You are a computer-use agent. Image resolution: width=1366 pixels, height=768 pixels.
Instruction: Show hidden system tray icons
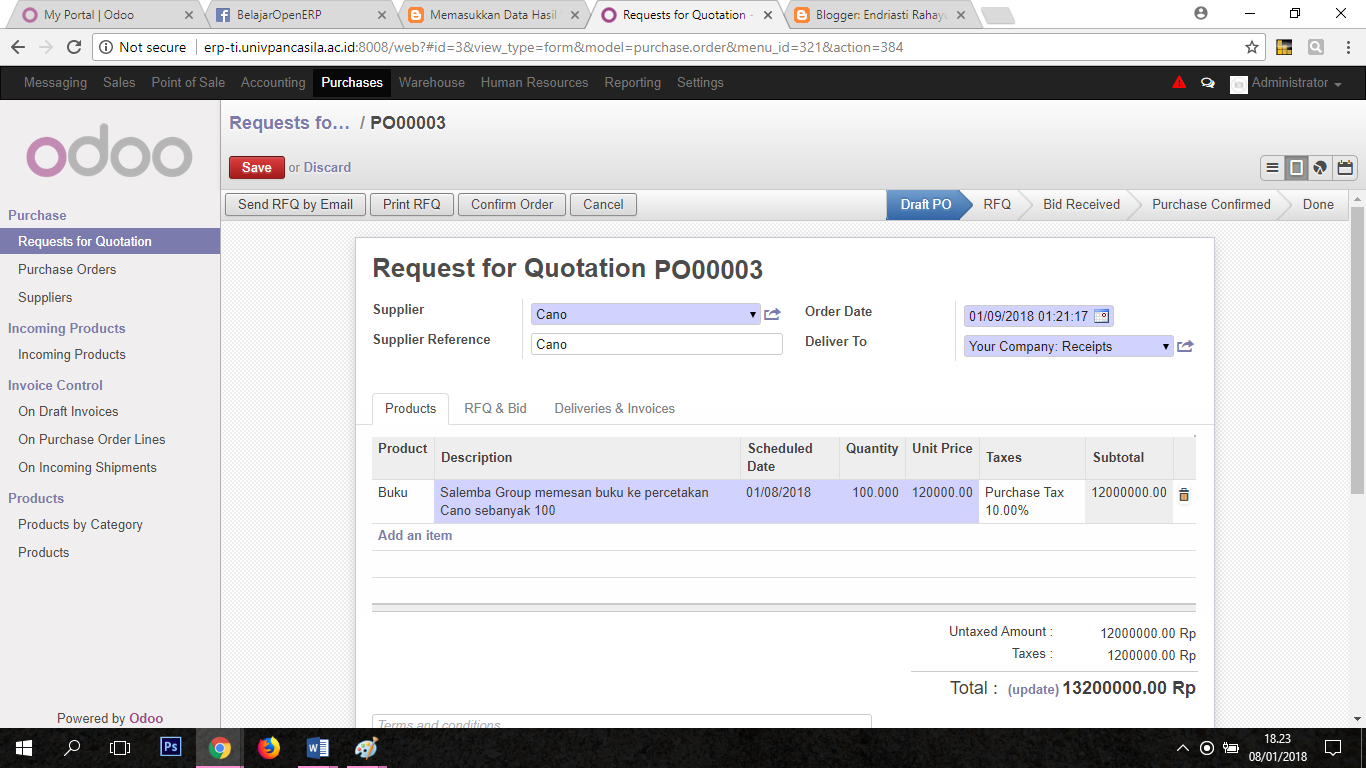[x=1183, y=748]
